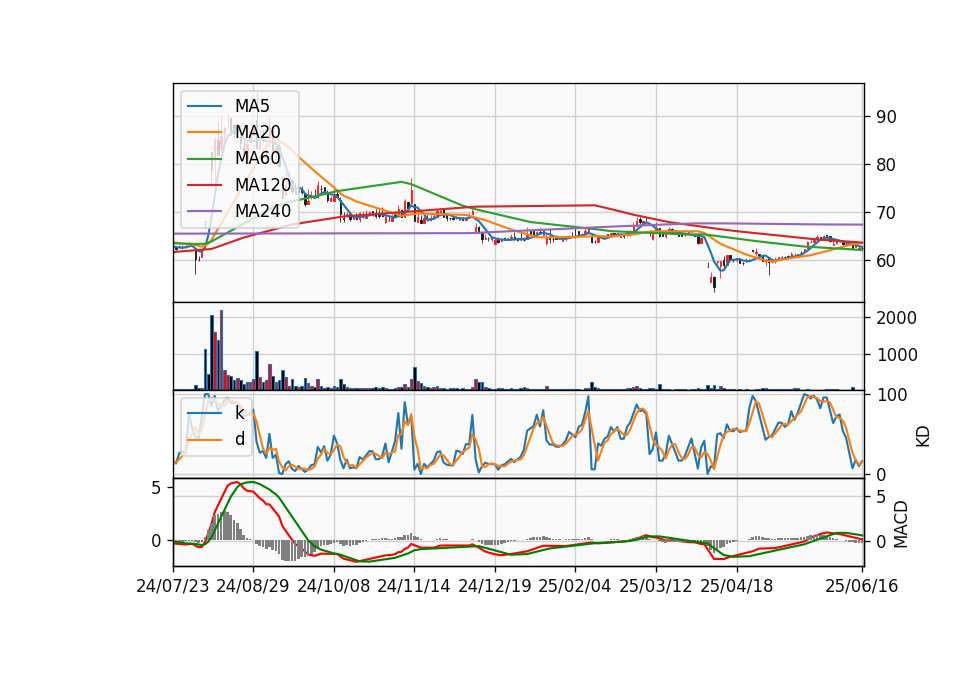
Task: Click the 'k' legend entry in KD panel
Action: 216,413
